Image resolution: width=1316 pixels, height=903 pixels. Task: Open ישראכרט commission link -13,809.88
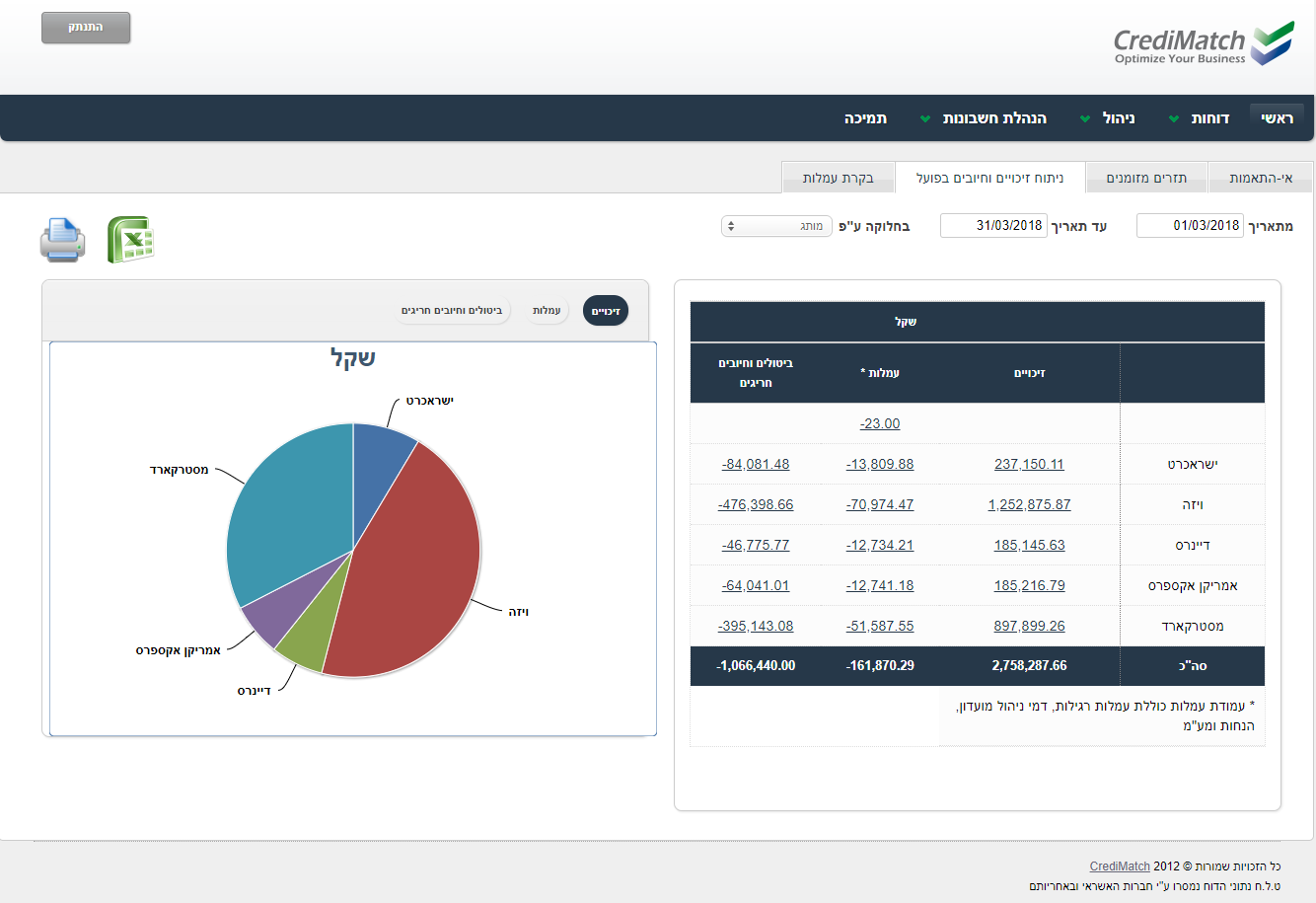880,464
